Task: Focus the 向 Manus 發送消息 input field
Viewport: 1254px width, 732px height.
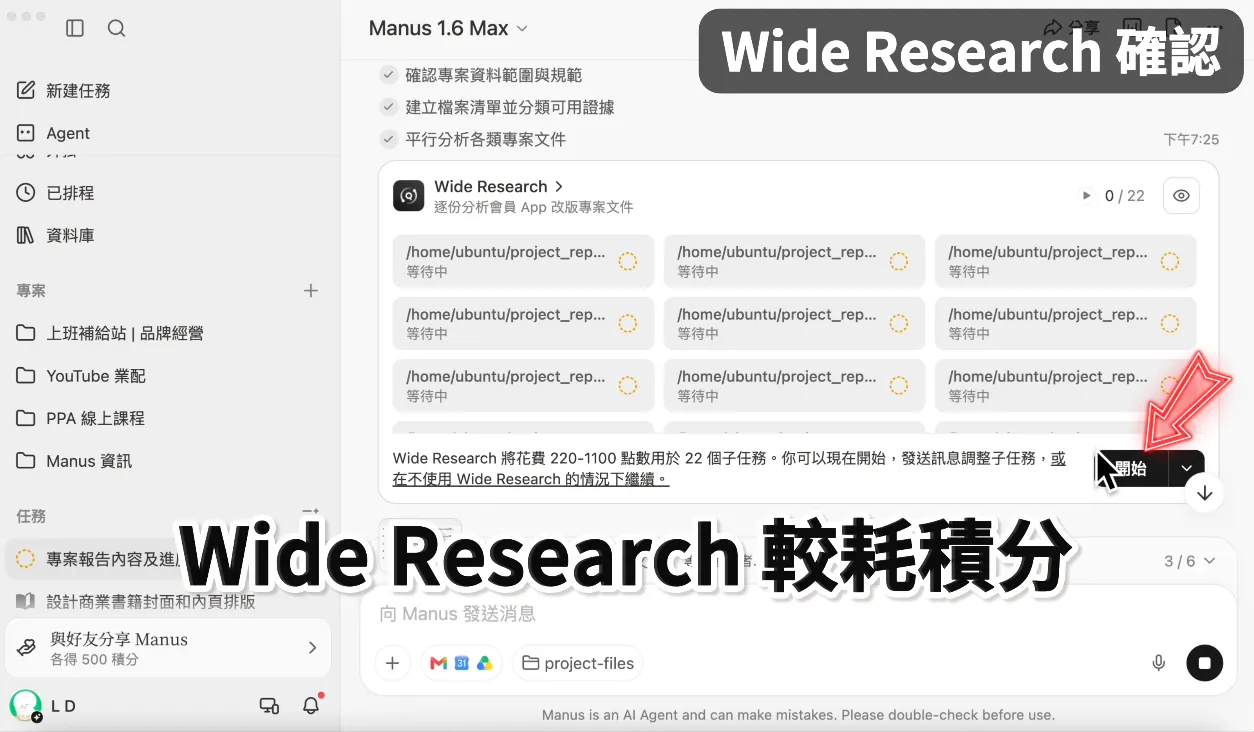Action: point(798,613)
